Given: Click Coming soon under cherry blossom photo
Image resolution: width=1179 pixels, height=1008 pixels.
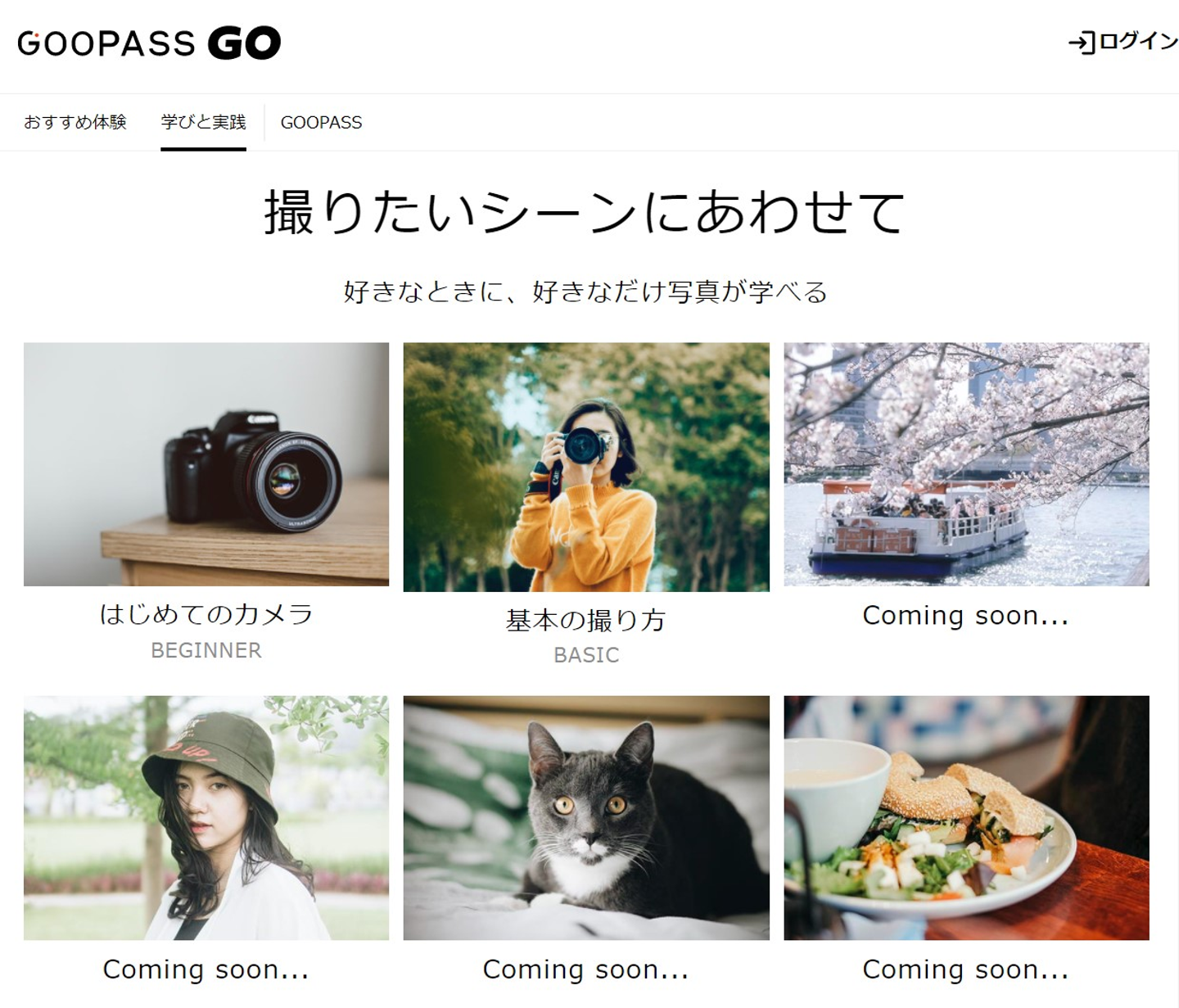Looking at the screenshot, I should [966, 615].
